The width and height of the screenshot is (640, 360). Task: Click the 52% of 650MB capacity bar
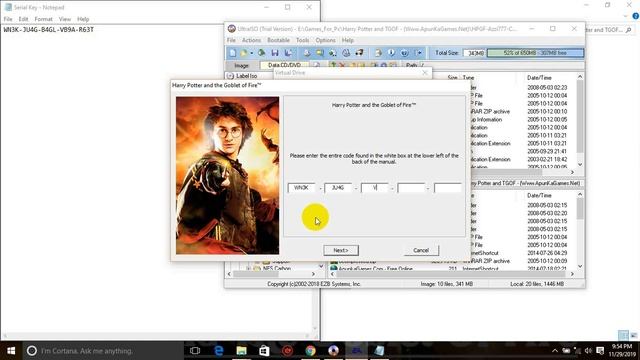point(535,53)
